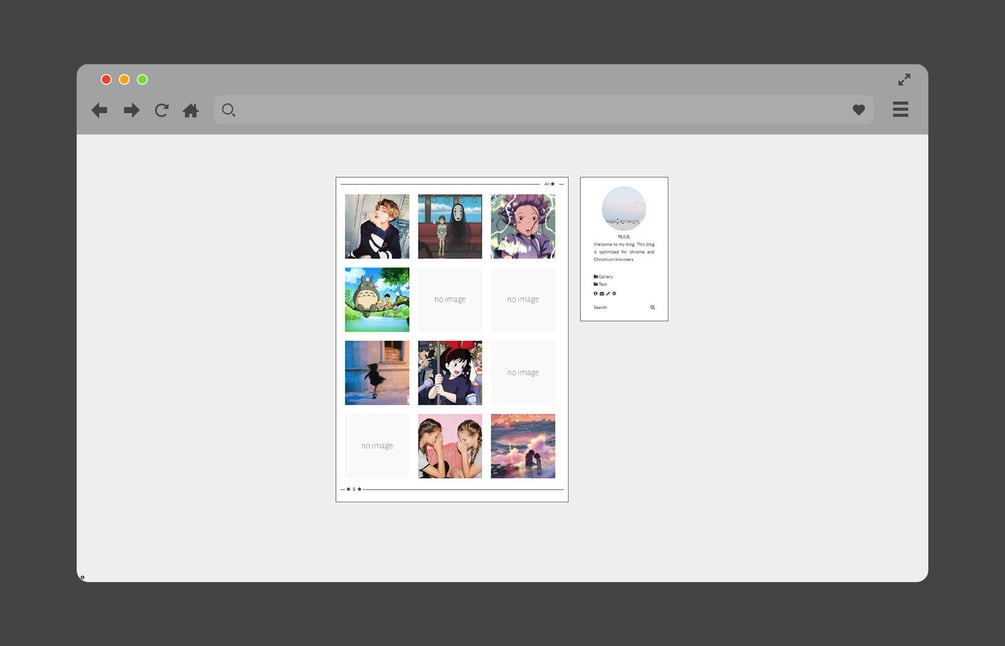1005x646 pixels.
Task: Open the two girls with braids photo
Action: point(450,445)
